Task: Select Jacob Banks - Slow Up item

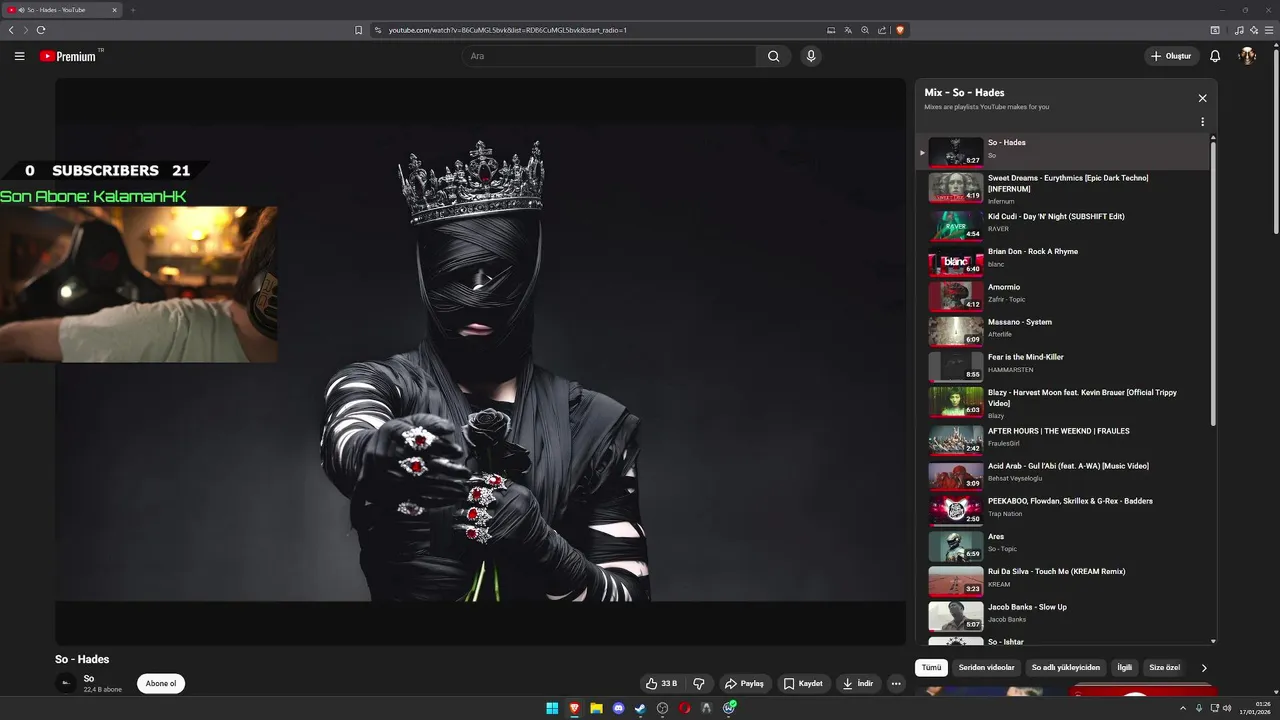Action: tap(1063, 615)
